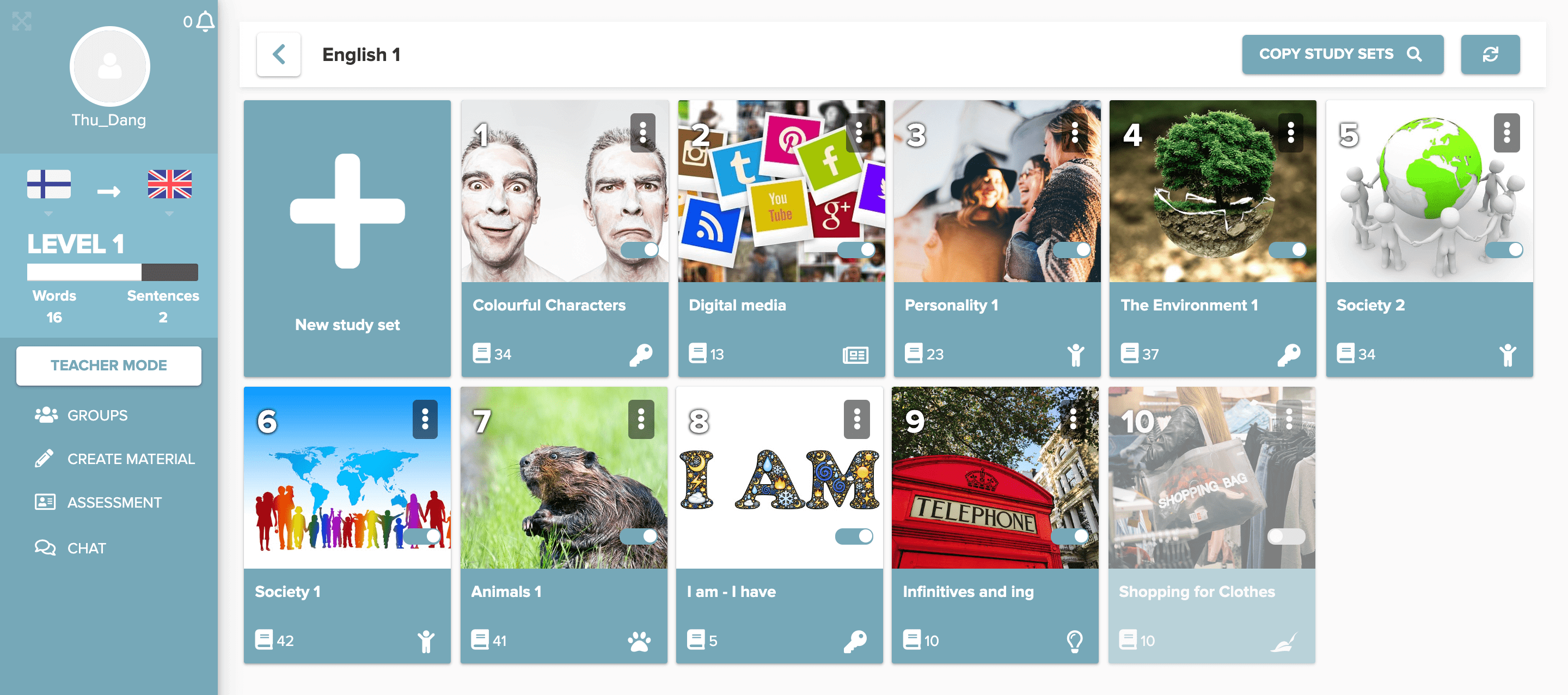Click the refresh study sets icon button
The height and width of the screenshot is (695, 1568).
coord(1490,54)
